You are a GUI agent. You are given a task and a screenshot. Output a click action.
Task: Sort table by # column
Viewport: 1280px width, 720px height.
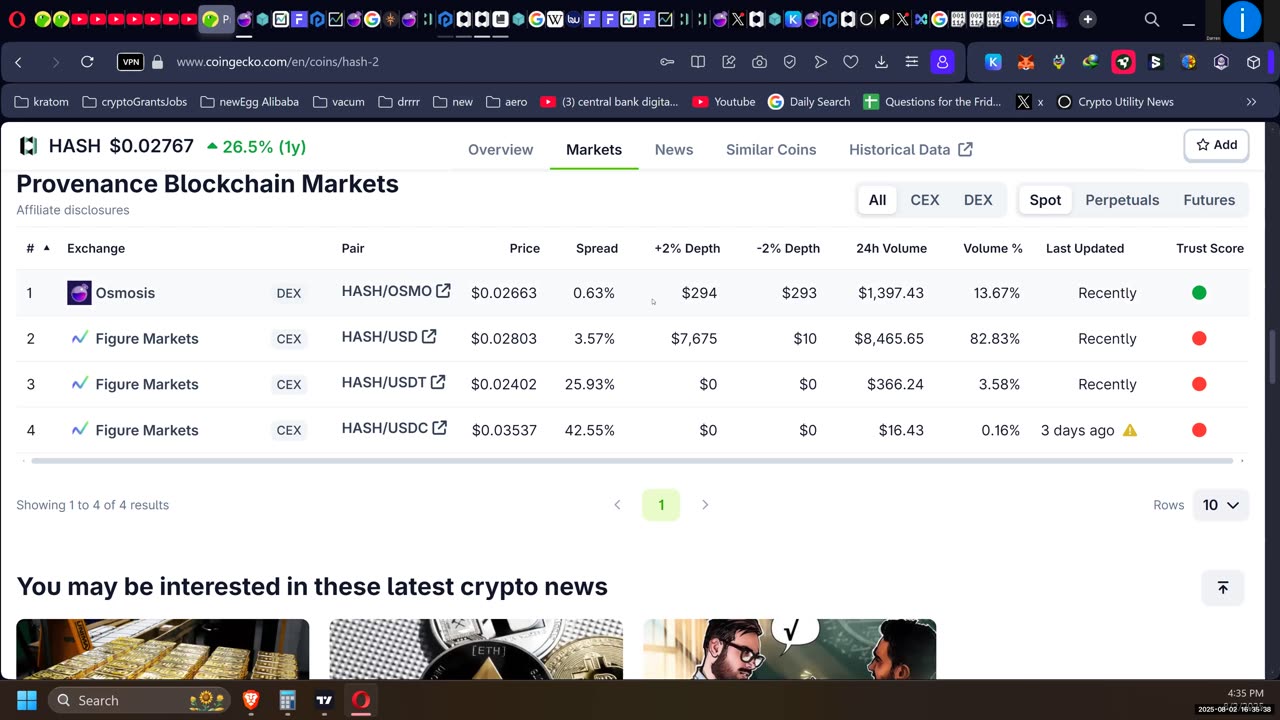pos(38,248)
